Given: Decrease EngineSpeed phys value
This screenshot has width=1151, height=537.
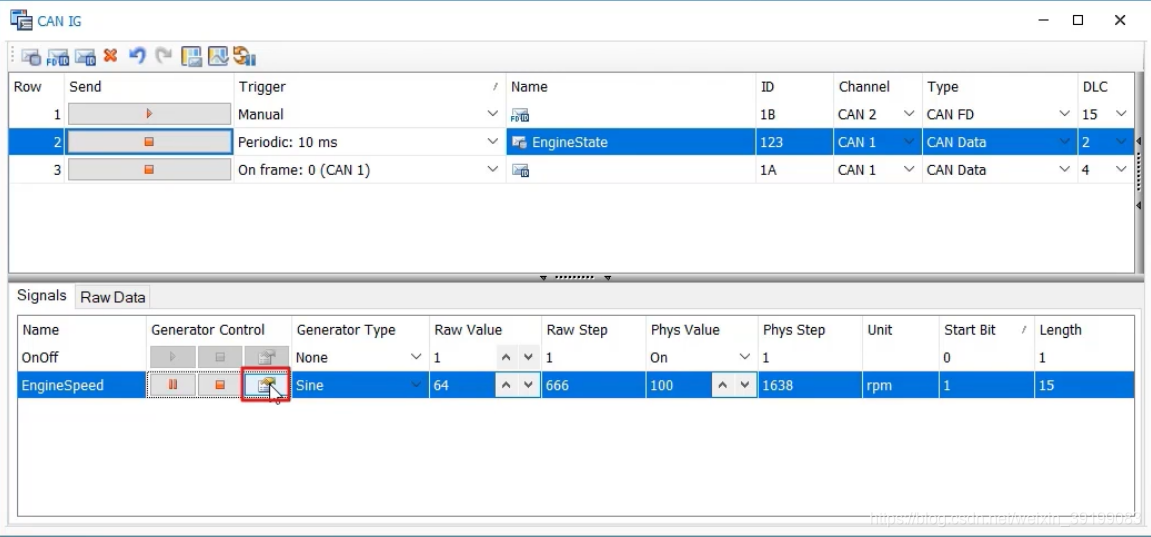Looking at the screenshot, I should pyautogui.click(x=744, y=385).
